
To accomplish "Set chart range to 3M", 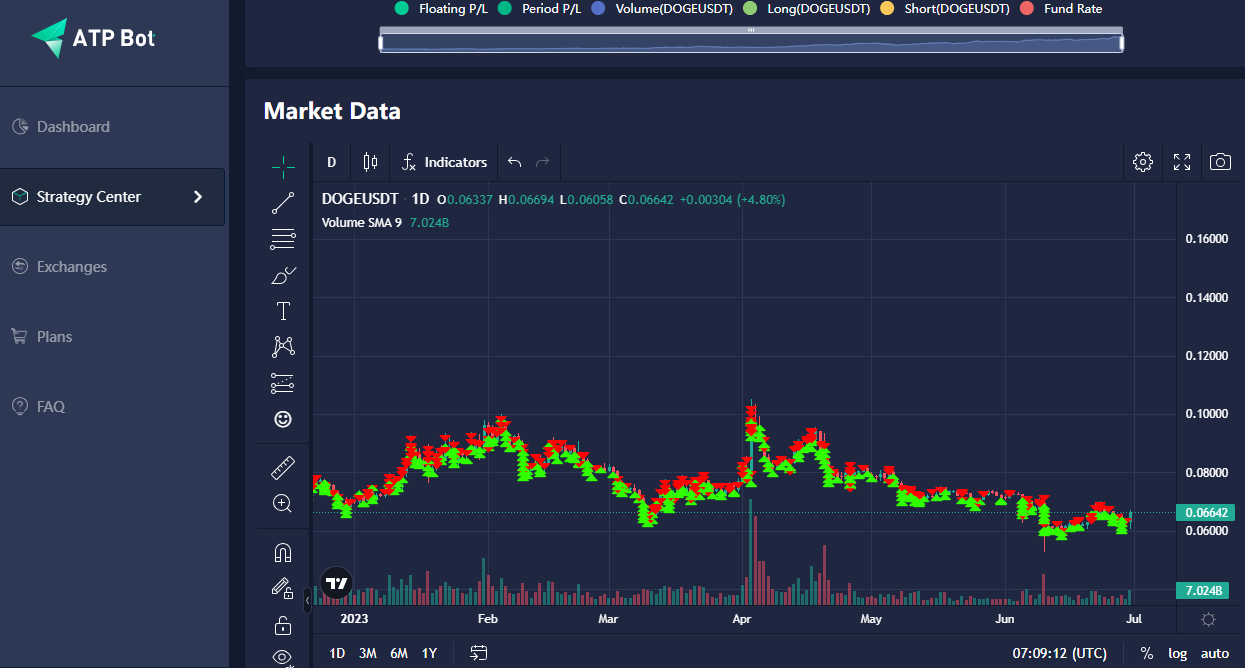I will (368, 653).
